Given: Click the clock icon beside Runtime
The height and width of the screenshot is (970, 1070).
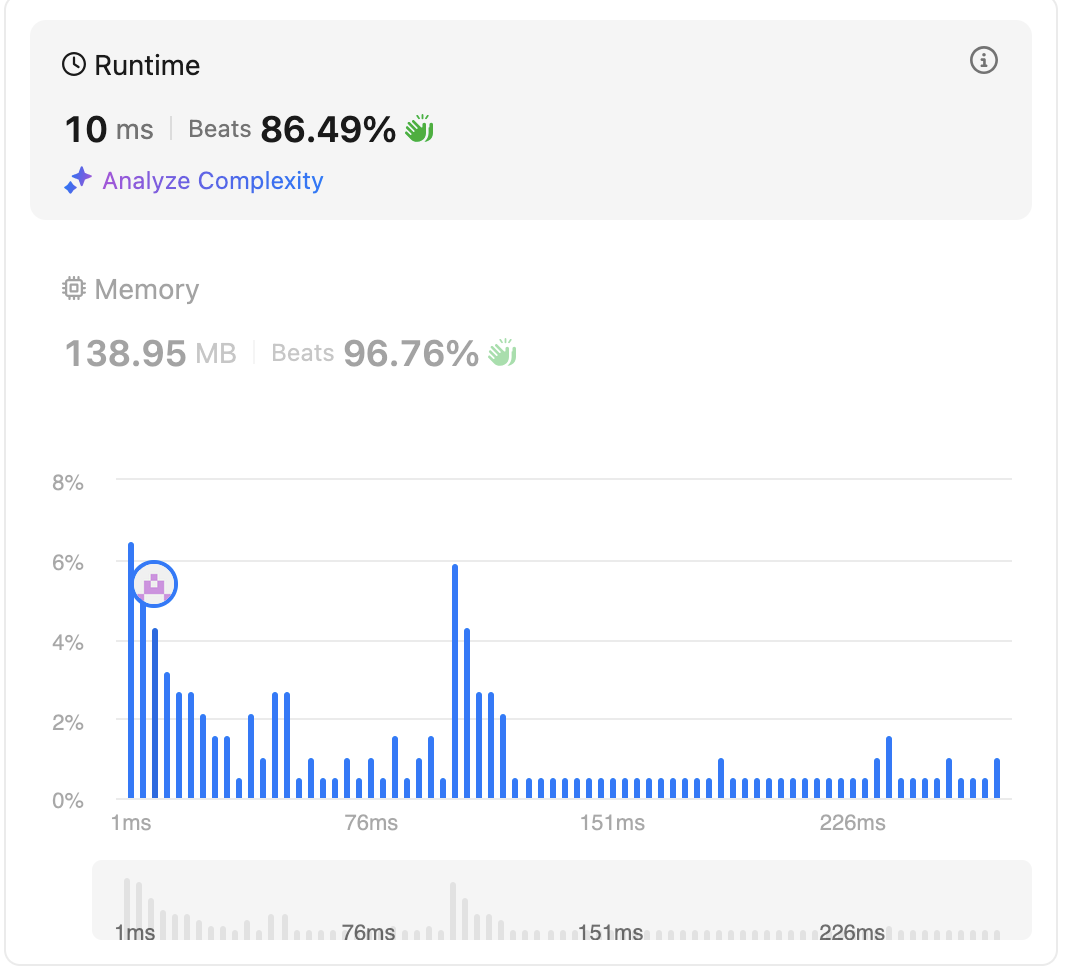Looking at the screenshot, I should 74,65.
